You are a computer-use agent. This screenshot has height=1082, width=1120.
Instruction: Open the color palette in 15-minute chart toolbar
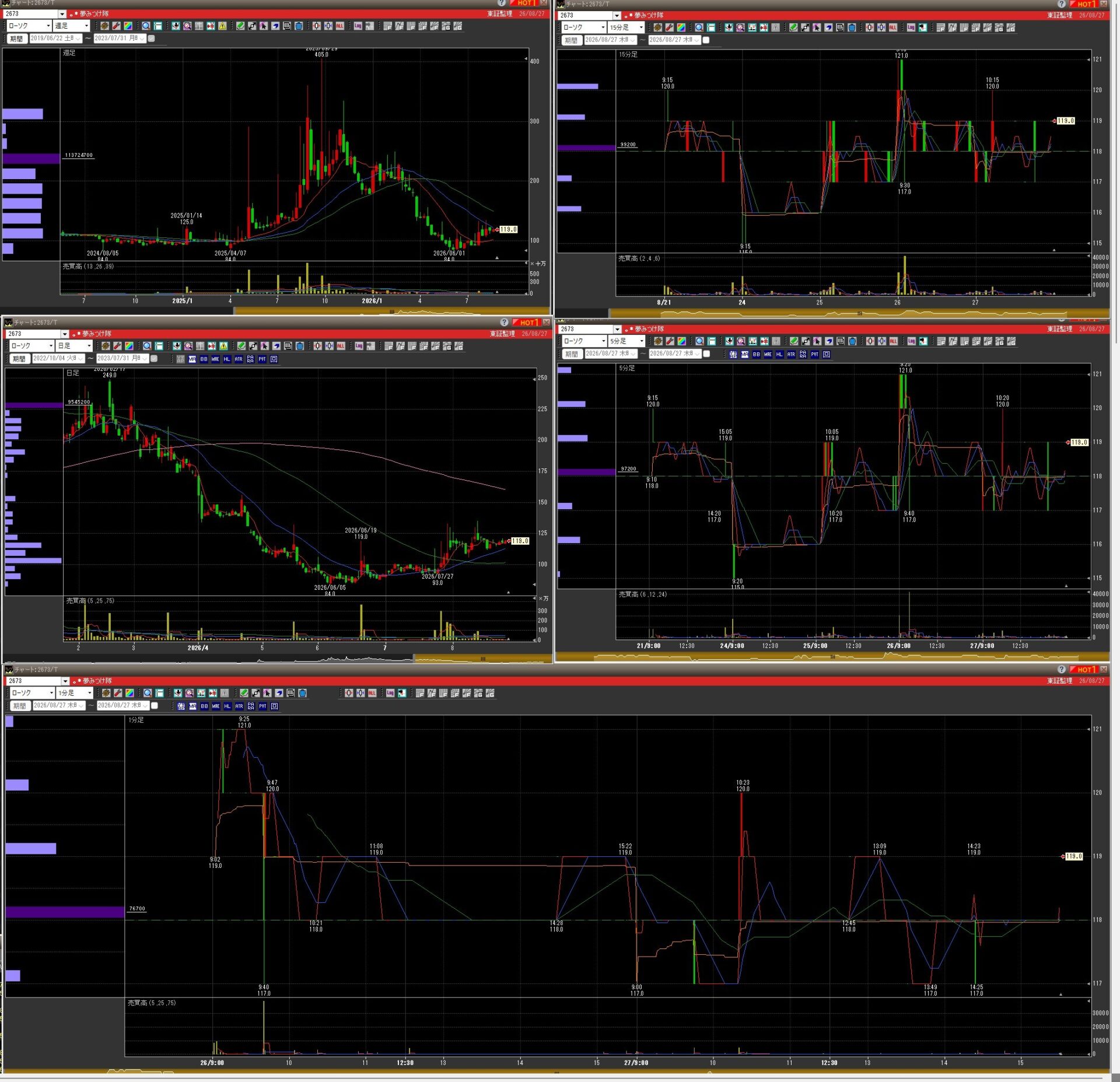(681, 27)
